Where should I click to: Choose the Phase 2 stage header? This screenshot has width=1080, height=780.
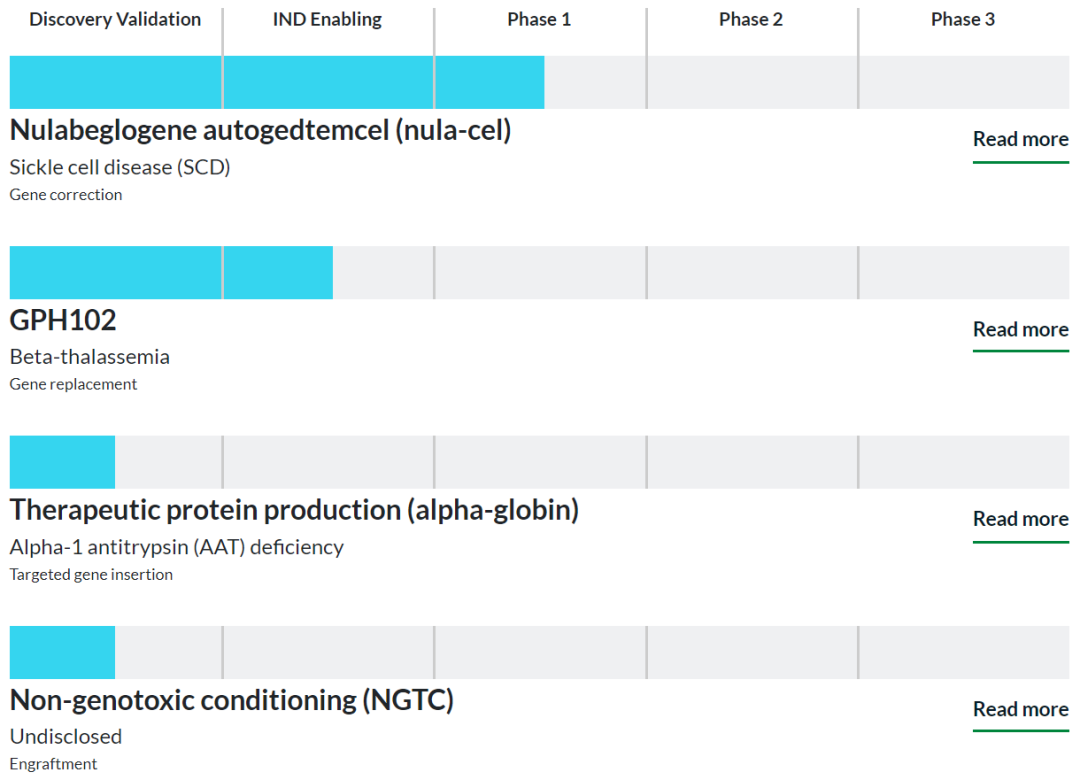751,20
